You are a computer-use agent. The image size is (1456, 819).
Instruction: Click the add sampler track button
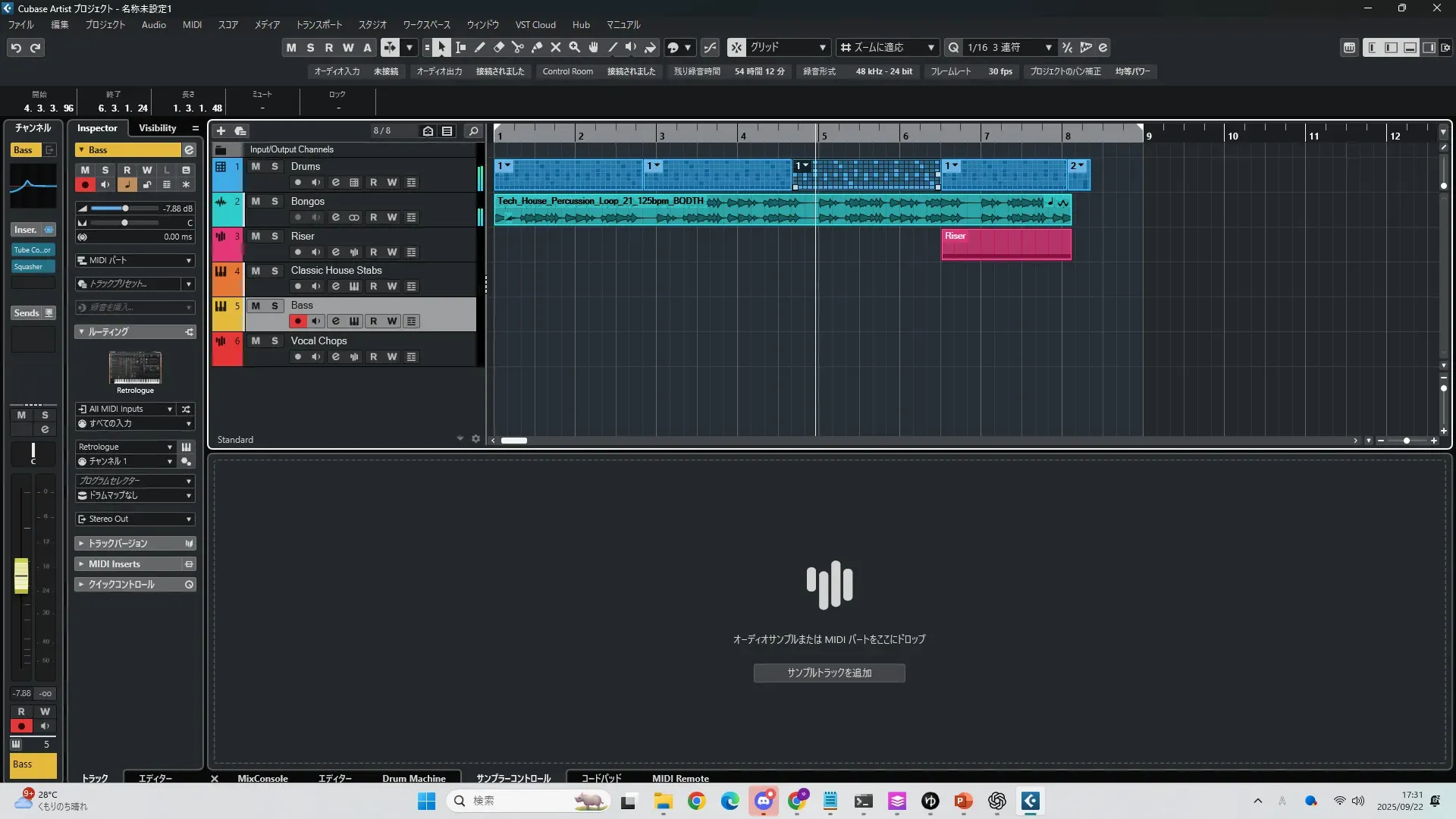click(x=829, y=673)
